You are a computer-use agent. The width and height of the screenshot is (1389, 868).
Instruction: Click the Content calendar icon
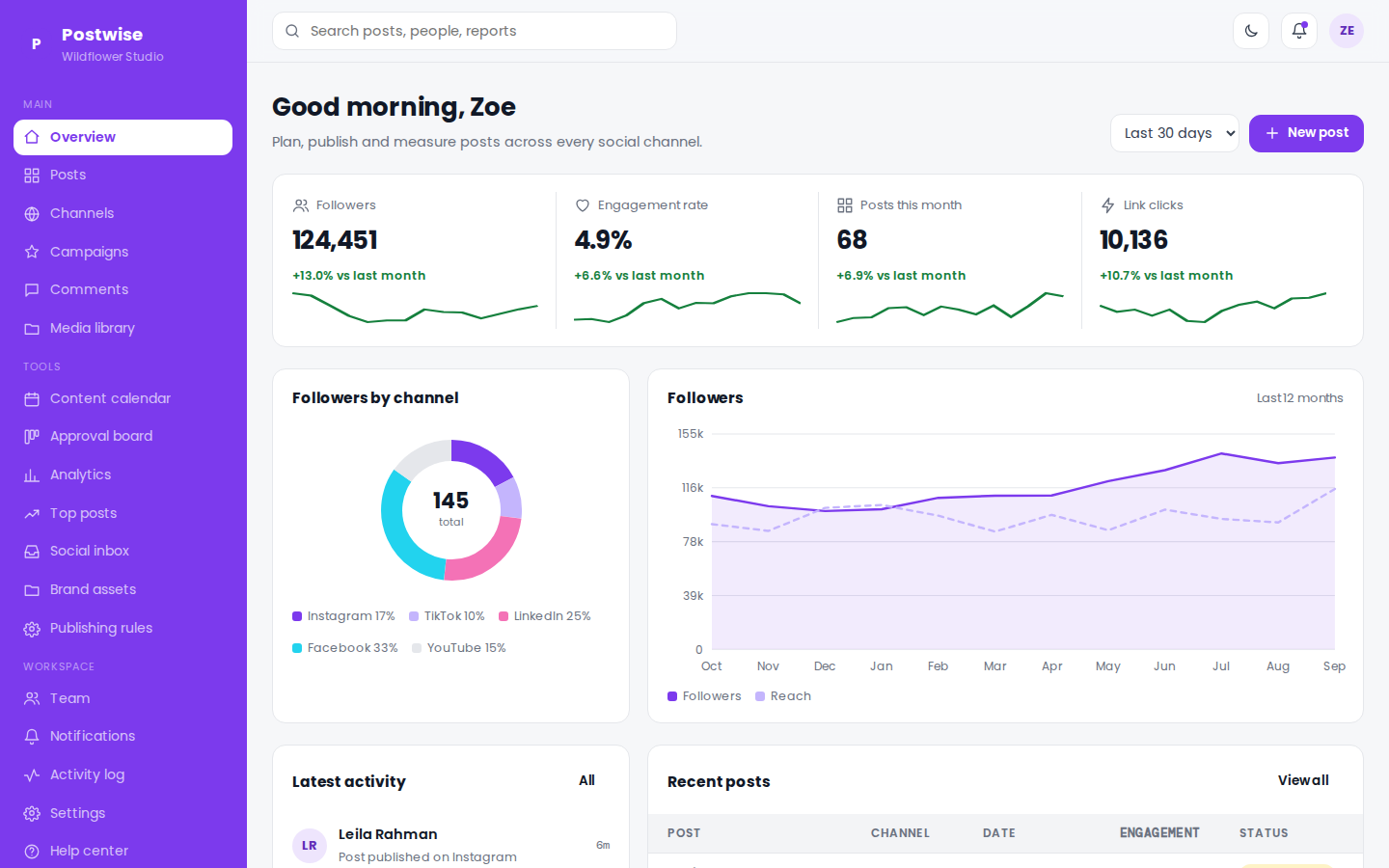coord(32,398)
